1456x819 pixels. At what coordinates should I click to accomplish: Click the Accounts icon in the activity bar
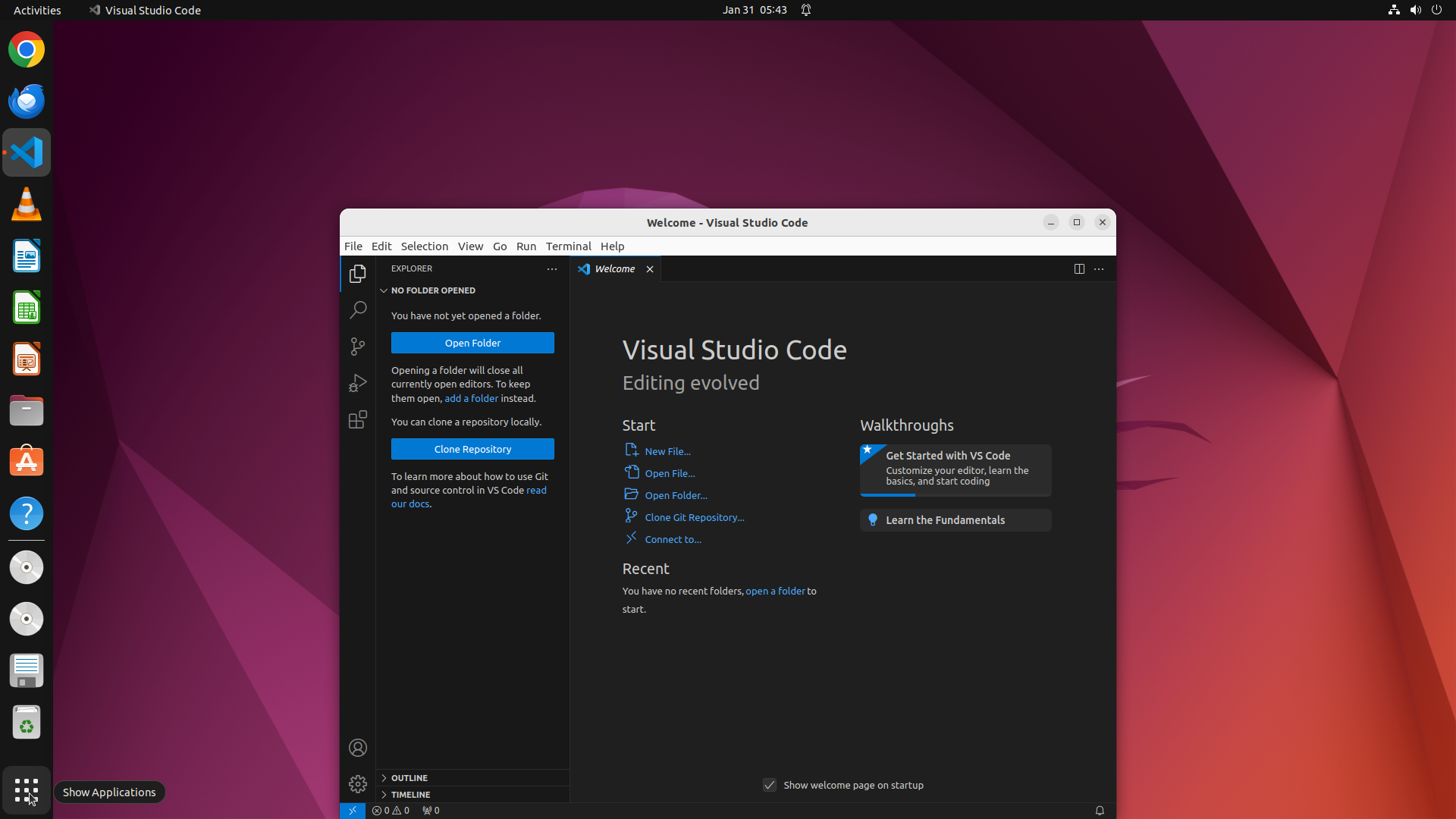click(357, 748)
